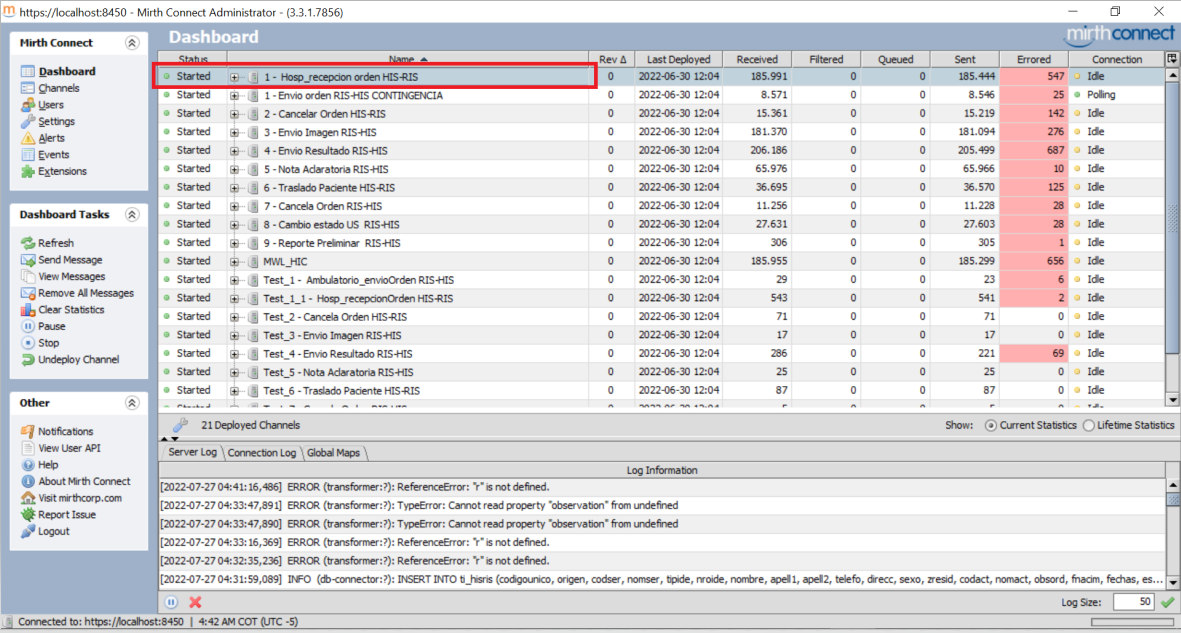Apply log size with green checkmark
The width and height of the screenshot is (1181, 633).
click(1166, 602)
